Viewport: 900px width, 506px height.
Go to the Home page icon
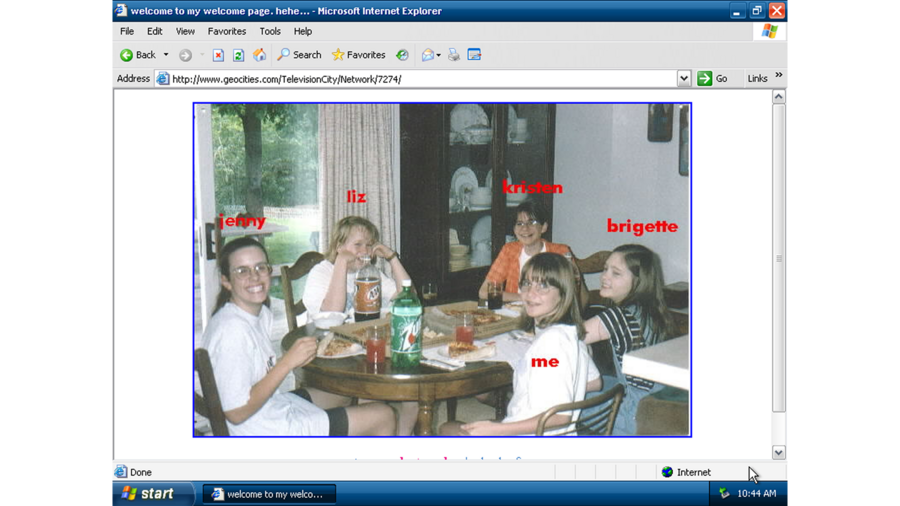tap(259, 55)
